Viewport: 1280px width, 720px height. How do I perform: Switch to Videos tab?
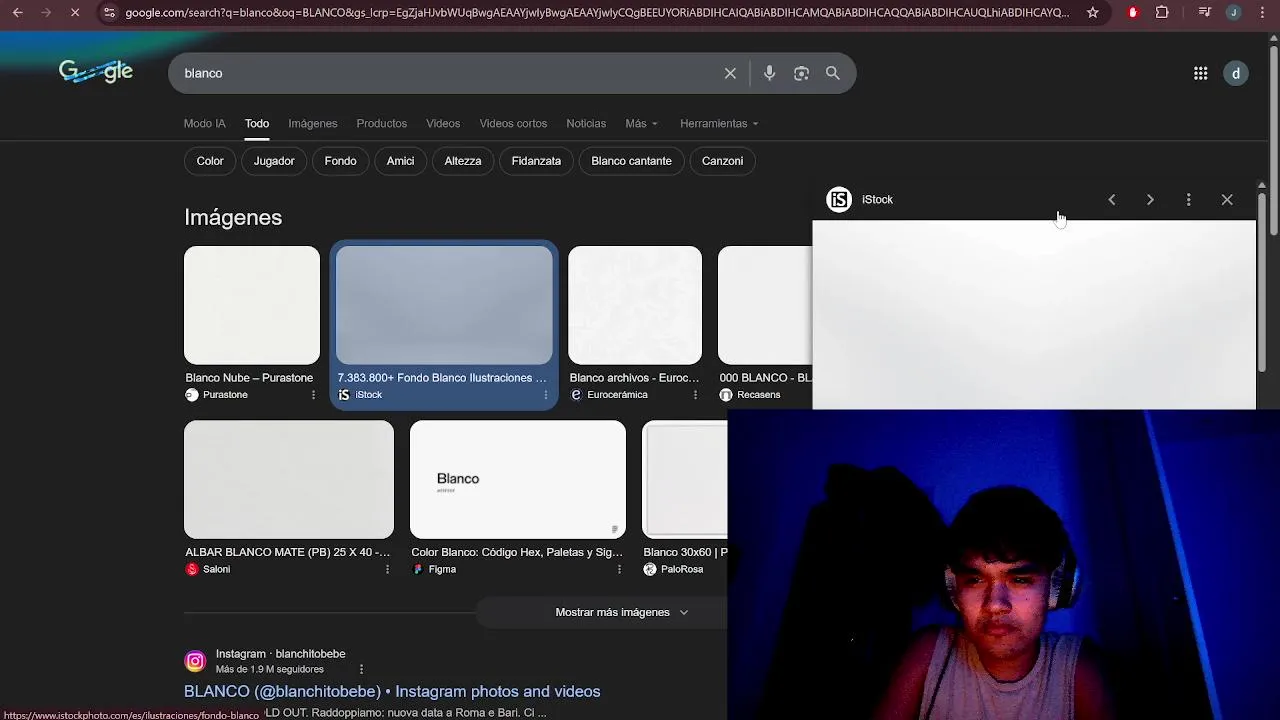point(443,124)
